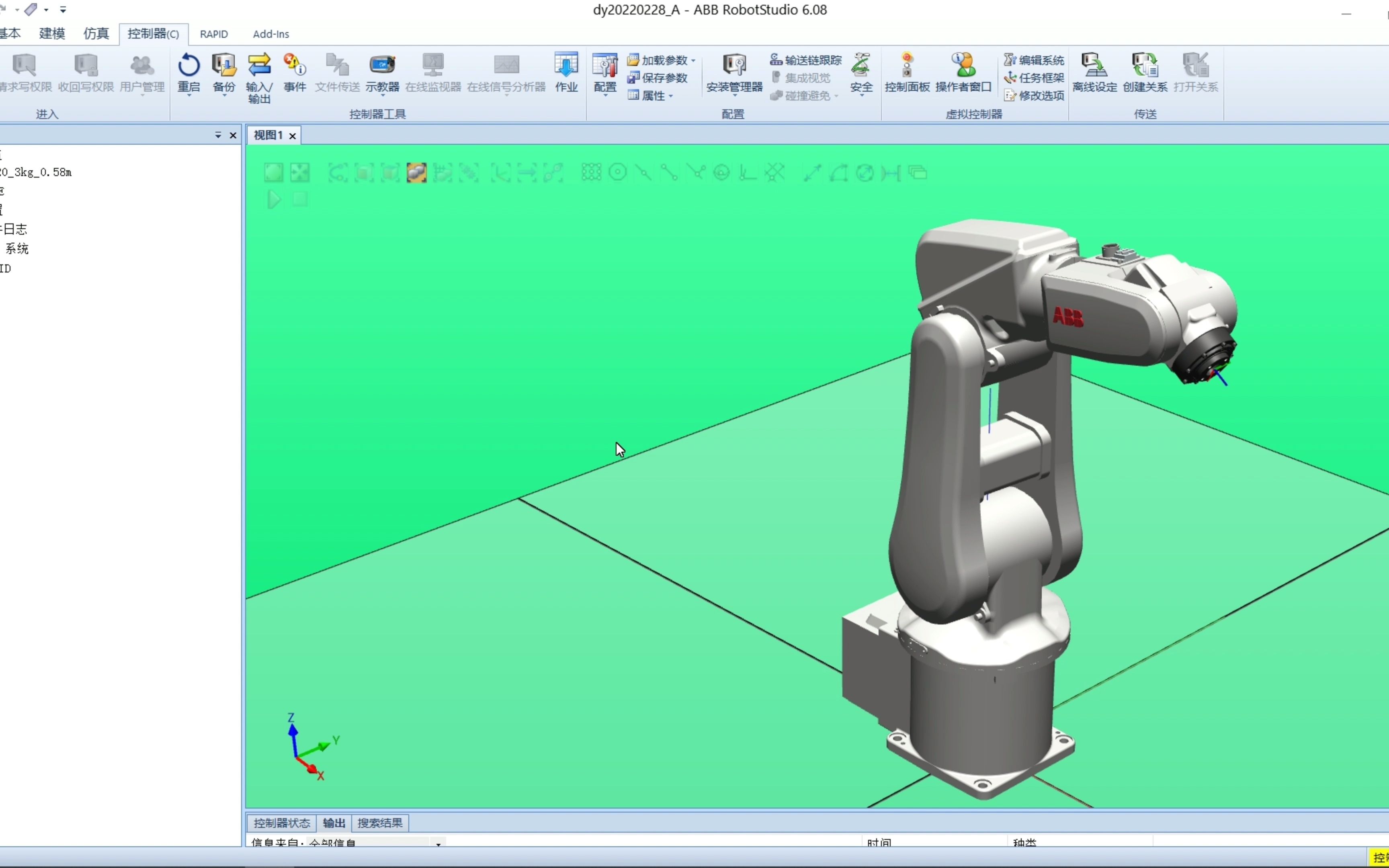1389x868 pixels.
Task: Toggle the highlighted Part selection mode icon
Action: click(416, 173)
